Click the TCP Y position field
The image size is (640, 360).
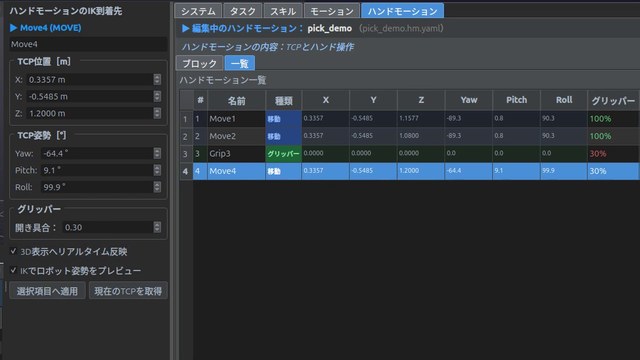(90, 96)
